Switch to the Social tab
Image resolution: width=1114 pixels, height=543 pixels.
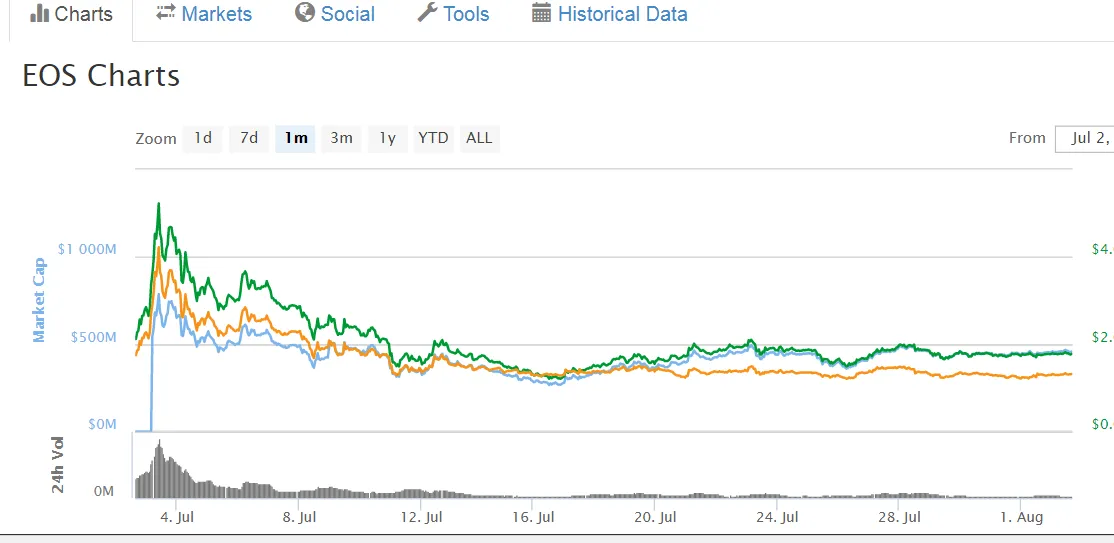[x=335, y=14]
